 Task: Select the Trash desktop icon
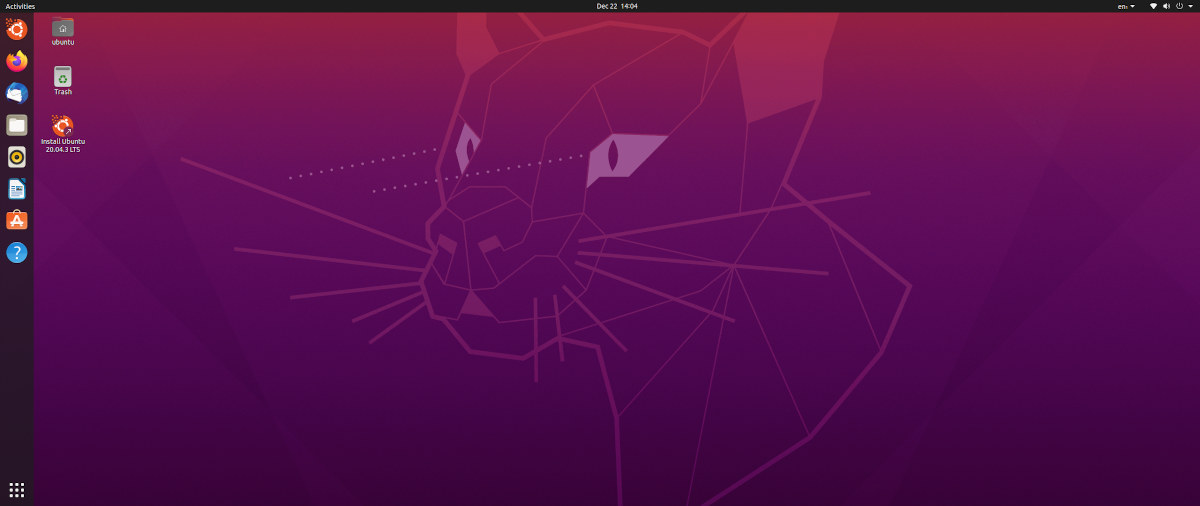(x=63, y=81)
